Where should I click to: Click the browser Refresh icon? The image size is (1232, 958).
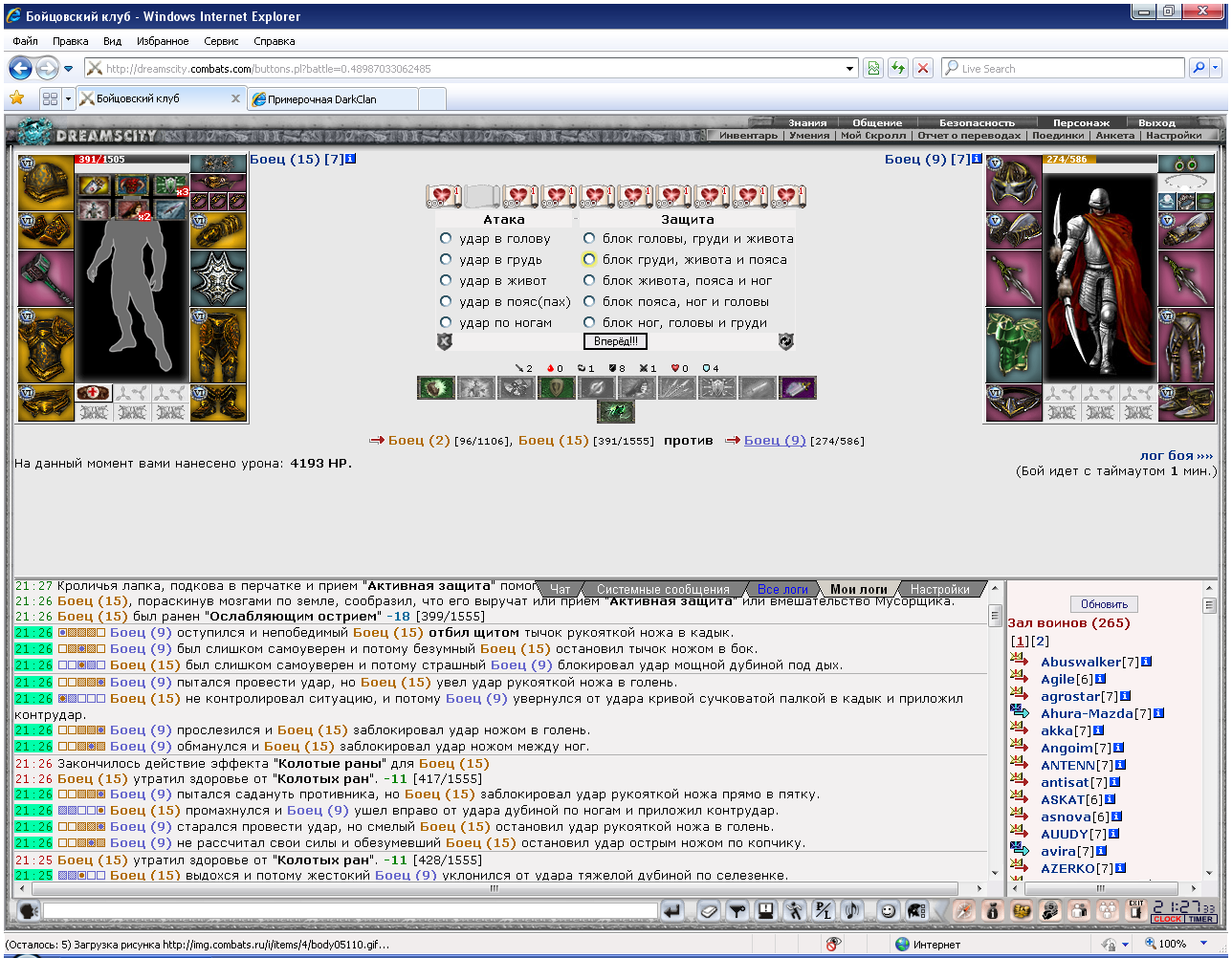897,69
